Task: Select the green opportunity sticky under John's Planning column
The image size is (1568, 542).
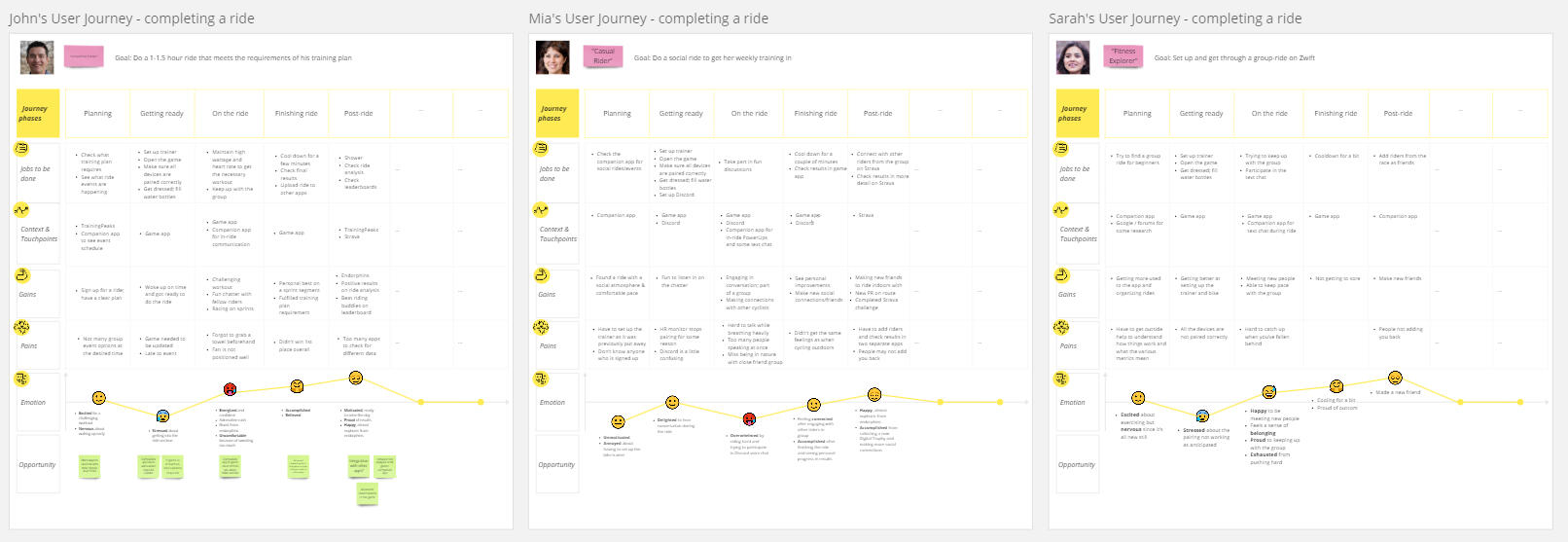Action: point(89,465)
